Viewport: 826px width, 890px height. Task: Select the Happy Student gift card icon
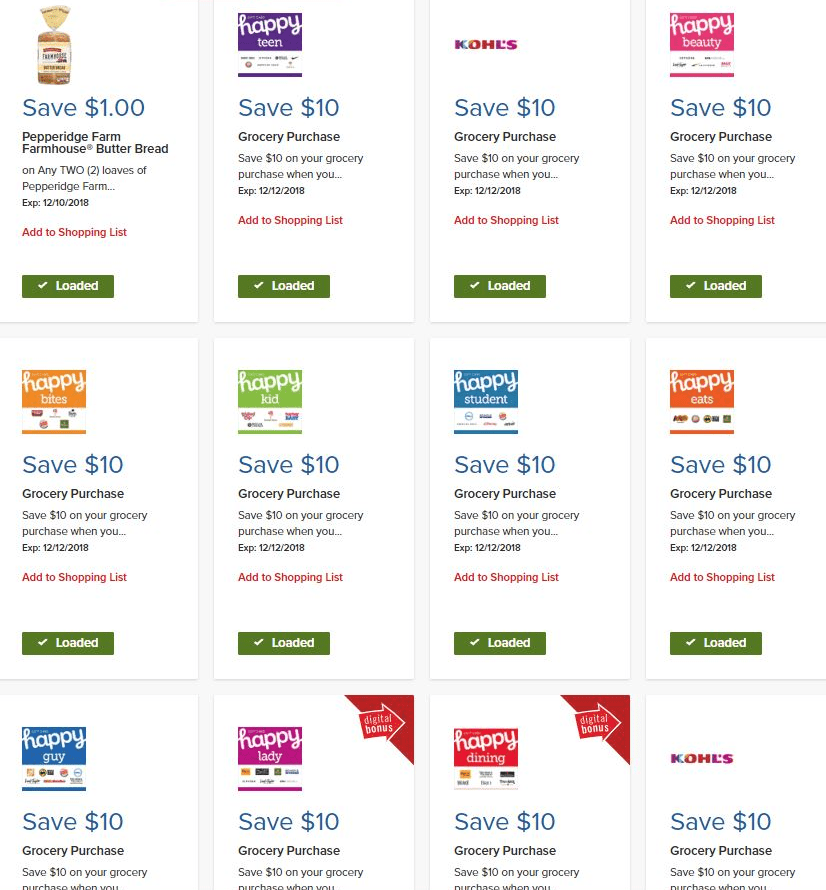click(486, 402)
